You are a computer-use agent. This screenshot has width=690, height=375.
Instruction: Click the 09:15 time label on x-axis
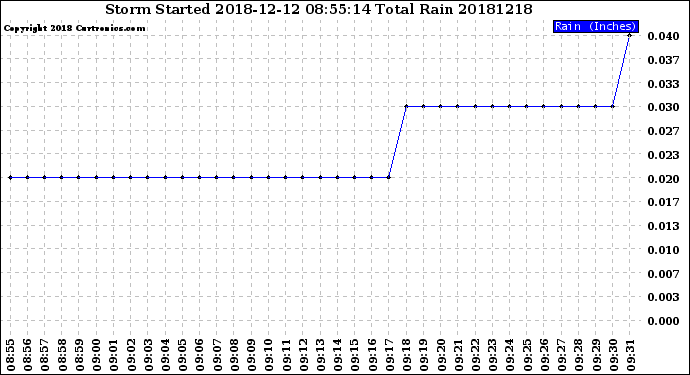[355, 355]
